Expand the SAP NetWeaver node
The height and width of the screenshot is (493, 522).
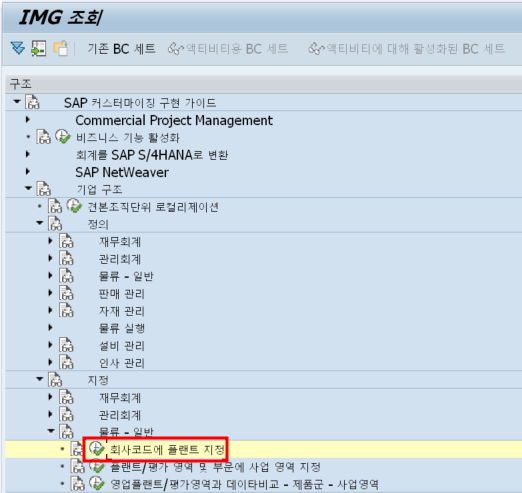click(28, 171)
